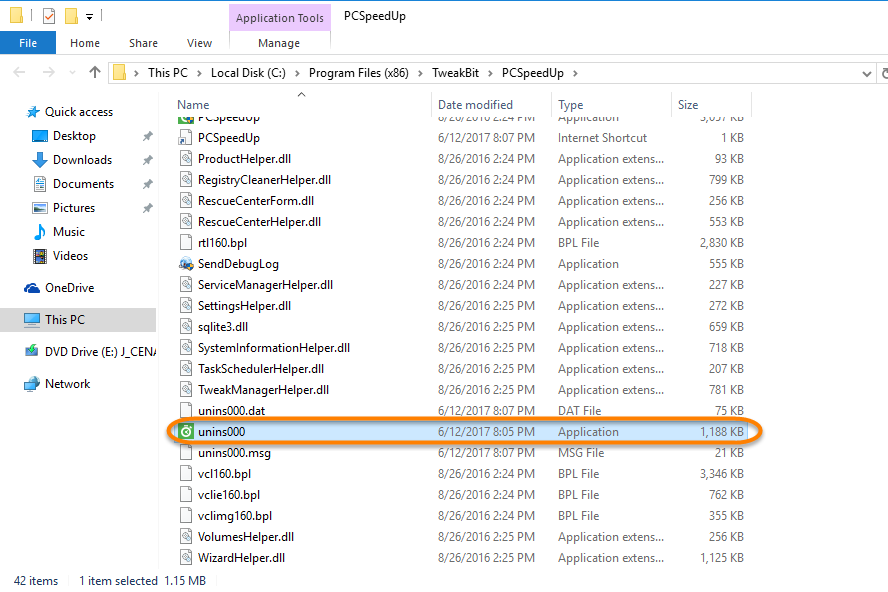Go forward with the Forward arrow button
Viewport: 888px width, 592px height.
tap(49, 73)
